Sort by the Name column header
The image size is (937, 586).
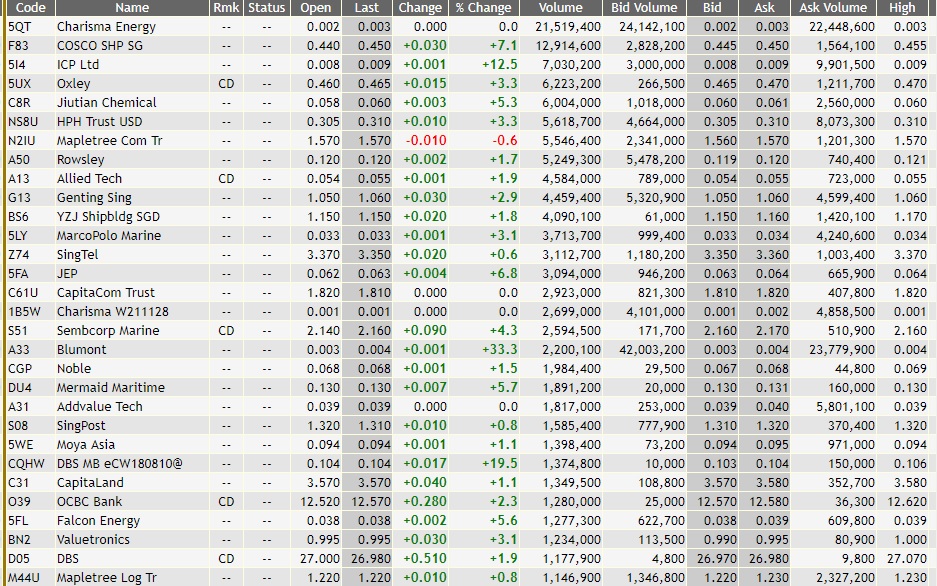[132, 8]
